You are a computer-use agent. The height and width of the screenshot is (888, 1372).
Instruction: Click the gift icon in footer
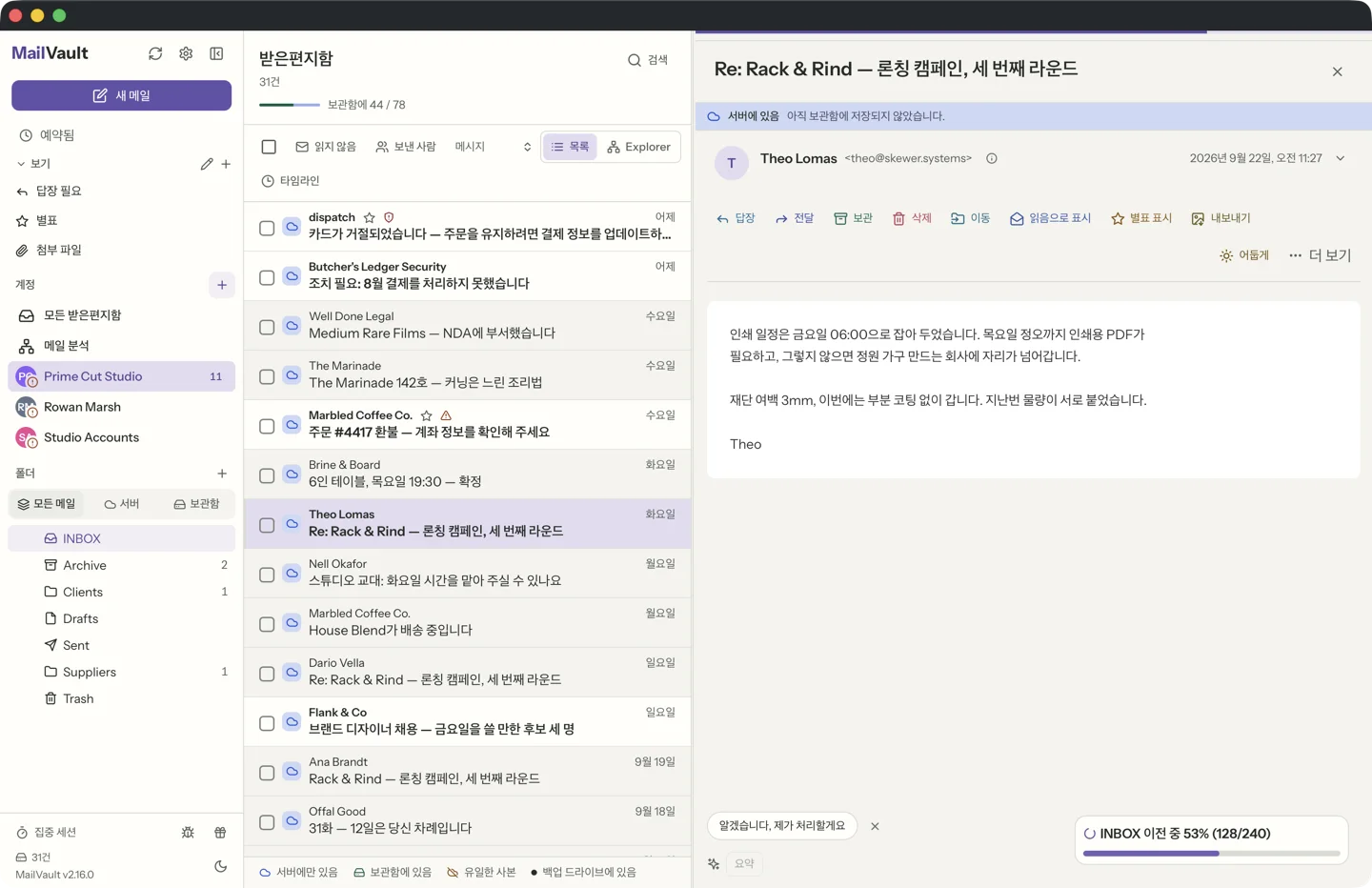pyautogui.click(x=220, y=832)
